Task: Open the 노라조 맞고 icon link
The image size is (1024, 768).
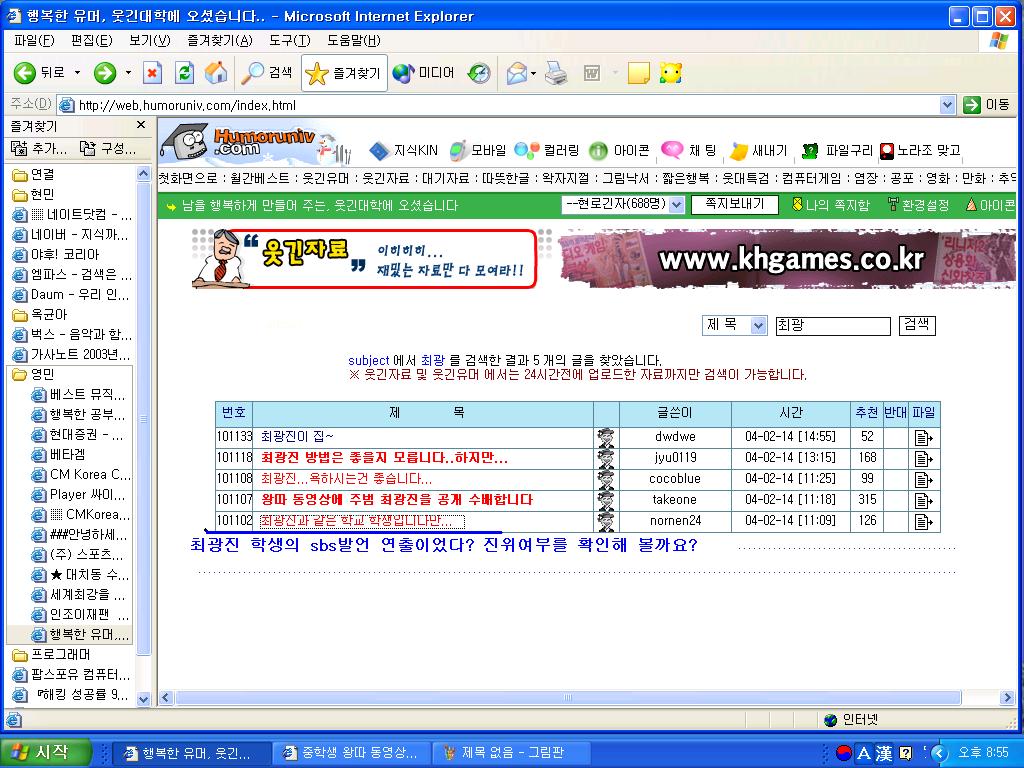Action: click(920, 151)
